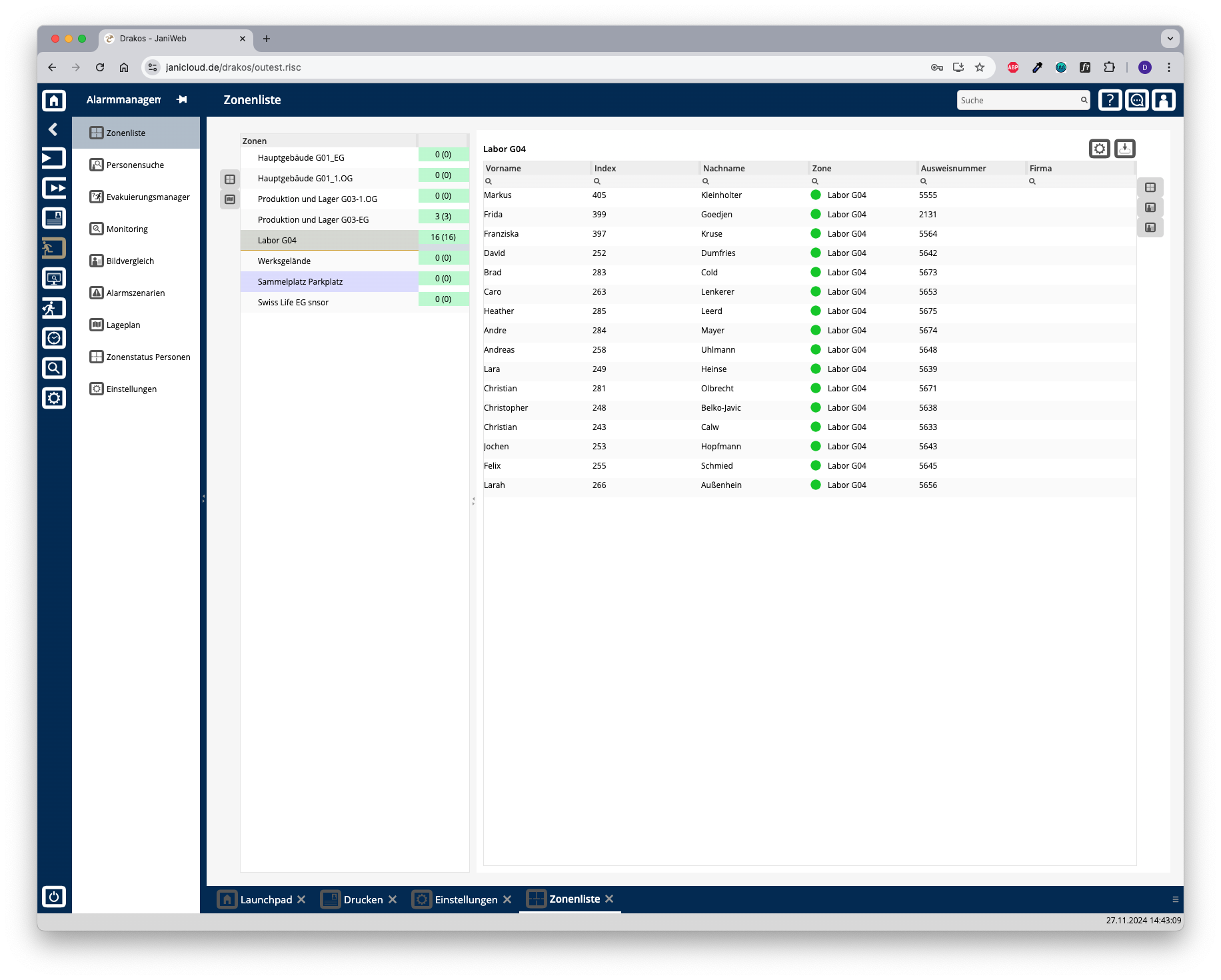
Task: Click the tab list menu icon at bottom right
Action: 1176,899
